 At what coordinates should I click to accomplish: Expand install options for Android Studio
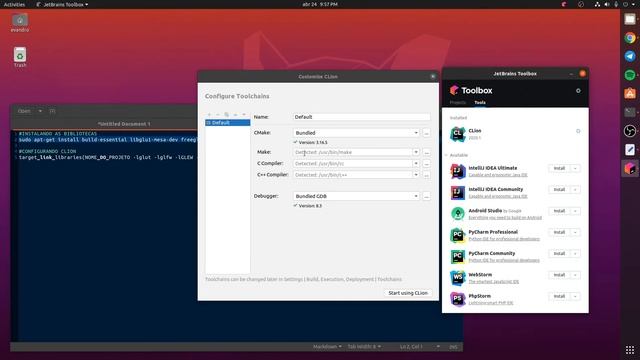575,211
